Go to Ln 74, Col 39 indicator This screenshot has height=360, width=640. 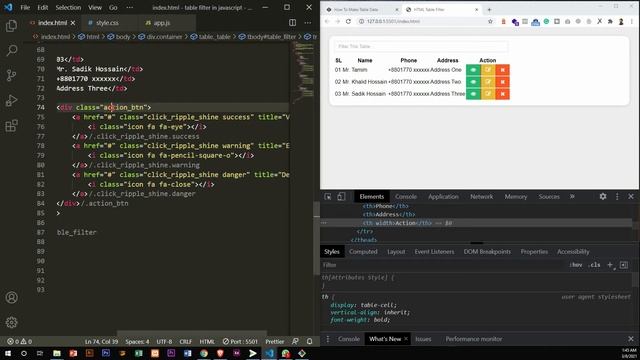coord(101,341)
